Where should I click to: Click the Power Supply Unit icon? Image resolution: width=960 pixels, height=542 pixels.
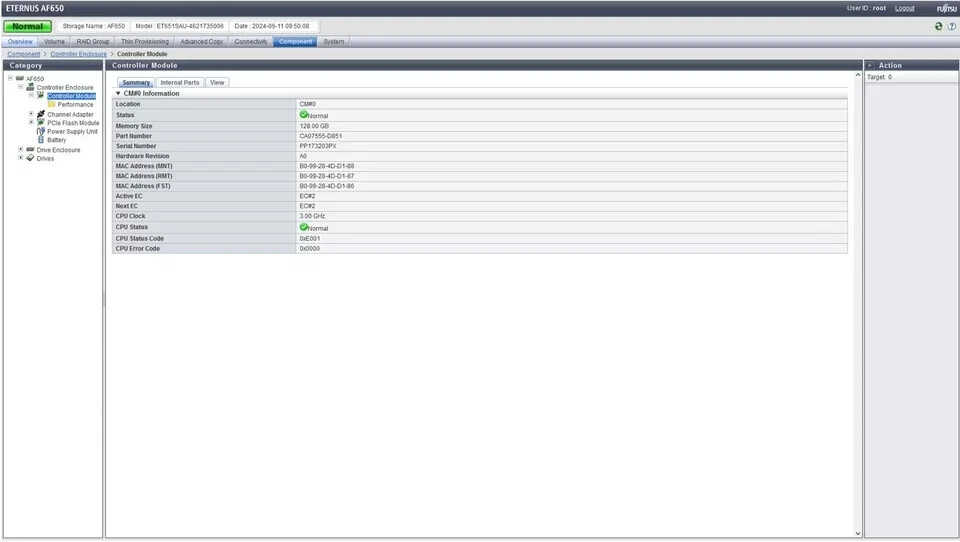(41, 131)
